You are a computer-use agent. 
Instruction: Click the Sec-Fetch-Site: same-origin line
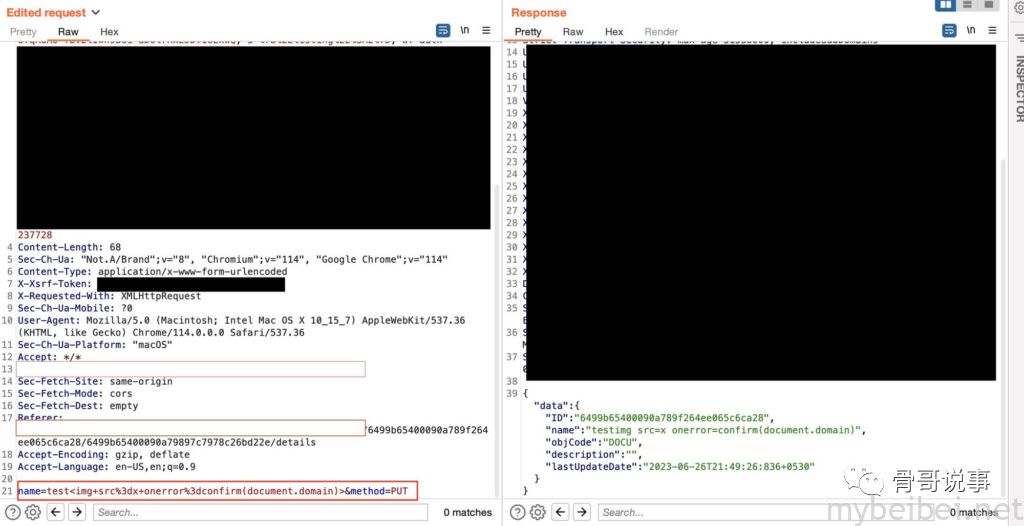coord(95,382)
